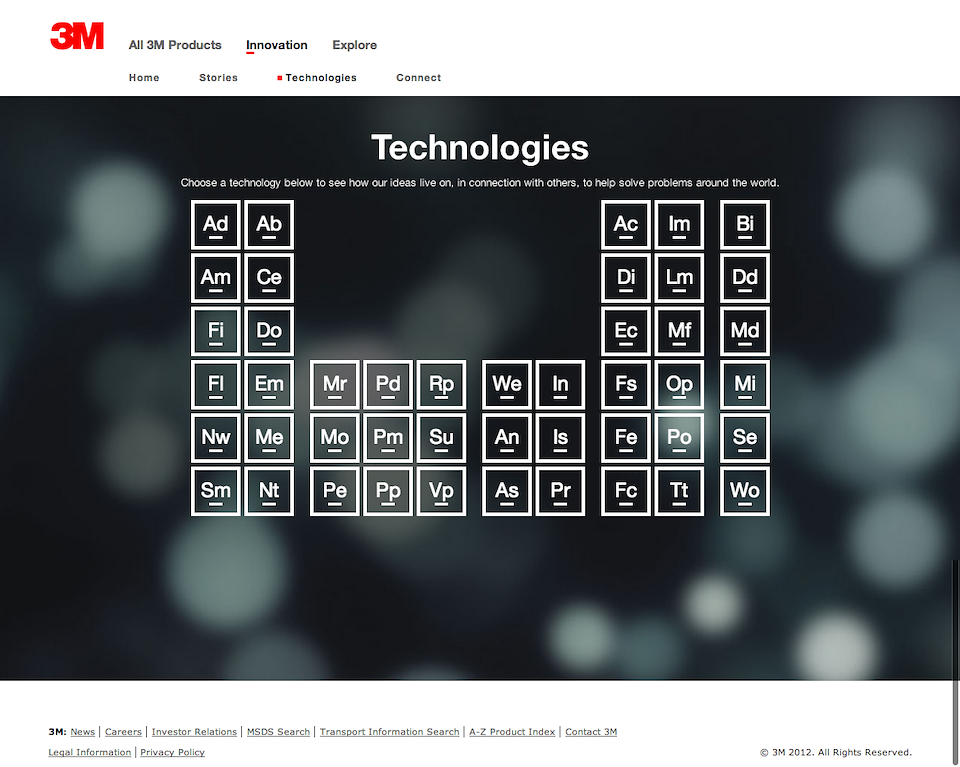Viewport: 960px width, 767px height.
Task: Open the We technology tile
Action: (507, 384)
